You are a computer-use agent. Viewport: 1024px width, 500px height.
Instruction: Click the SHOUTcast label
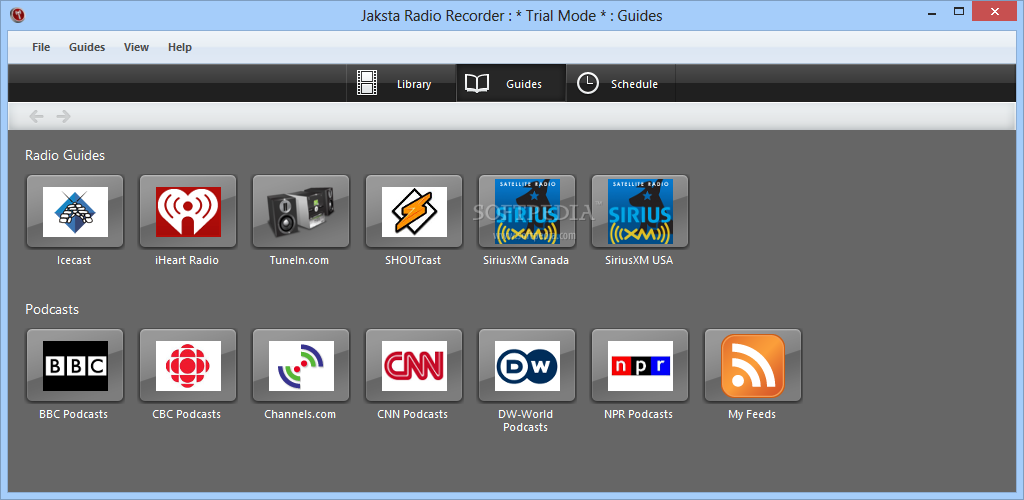click(x=413, y=260)
